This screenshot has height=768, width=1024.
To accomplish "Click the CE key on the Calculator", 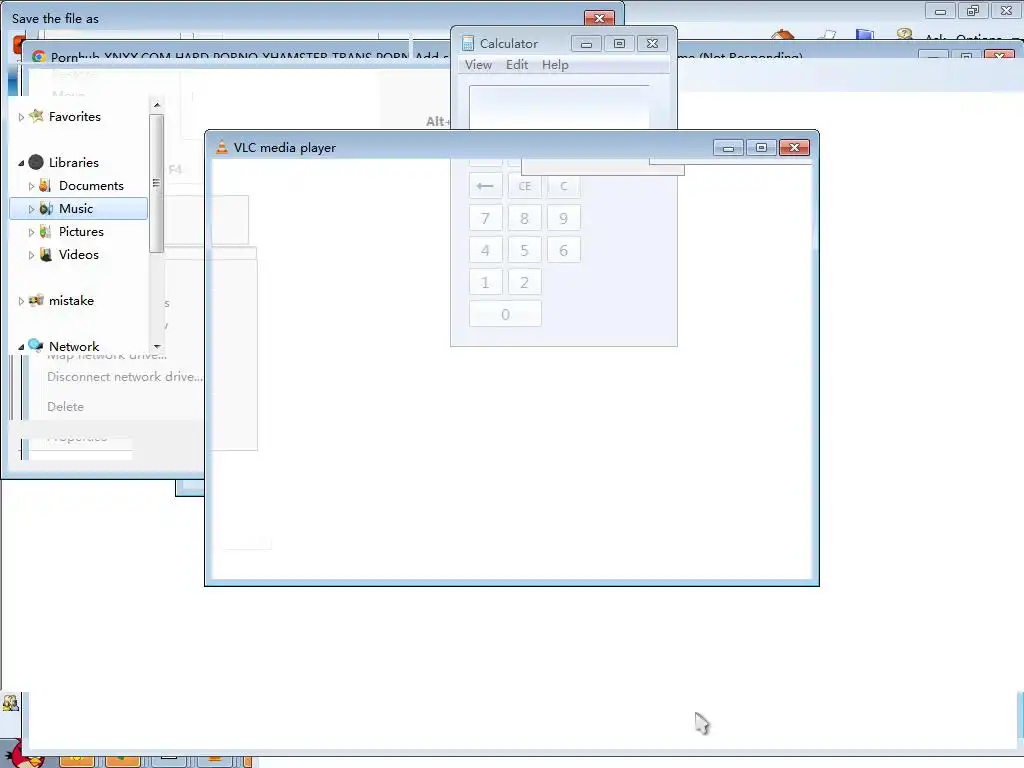I will click(x=524, y=186).
